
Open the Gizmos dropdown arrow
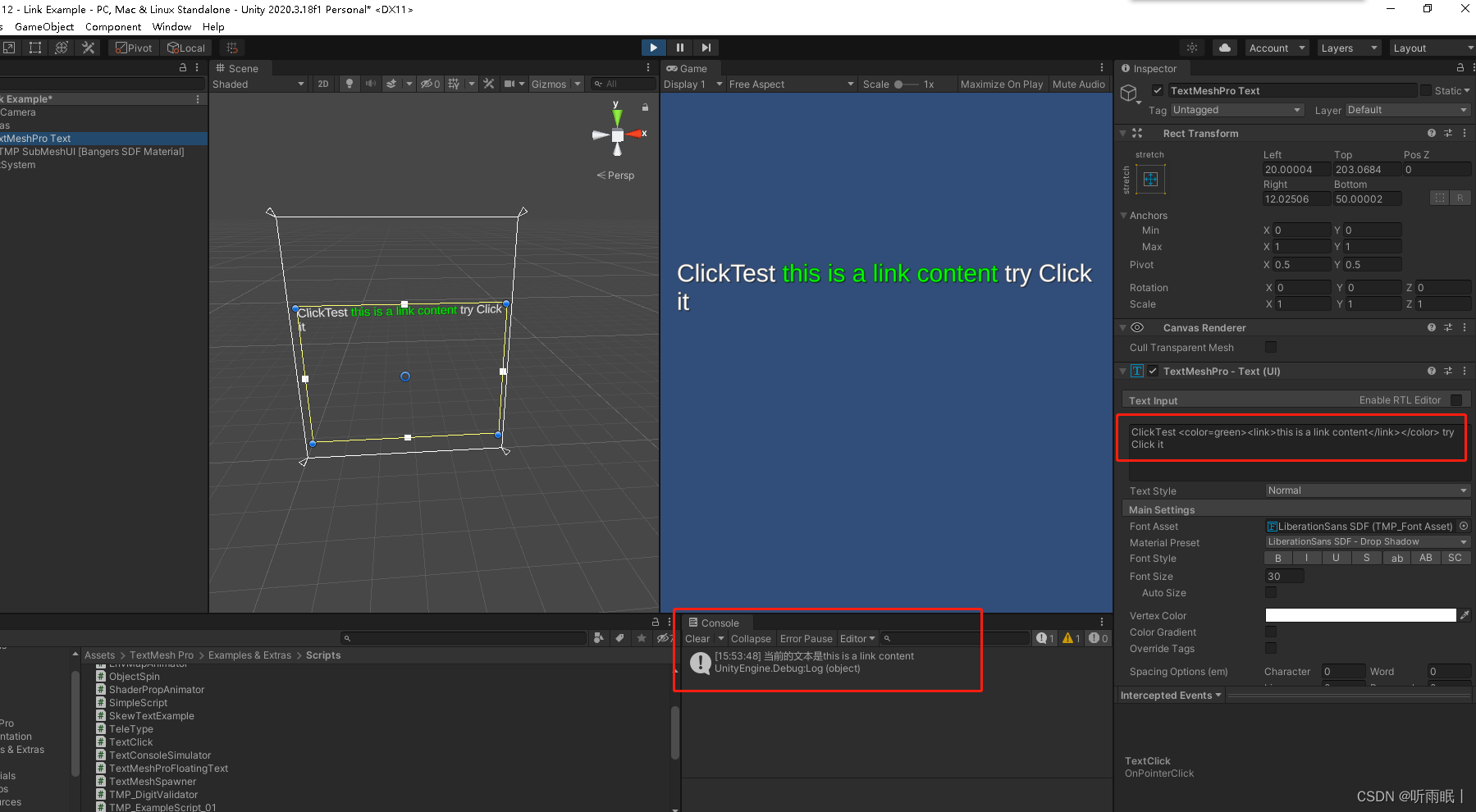tap(578, 84)
